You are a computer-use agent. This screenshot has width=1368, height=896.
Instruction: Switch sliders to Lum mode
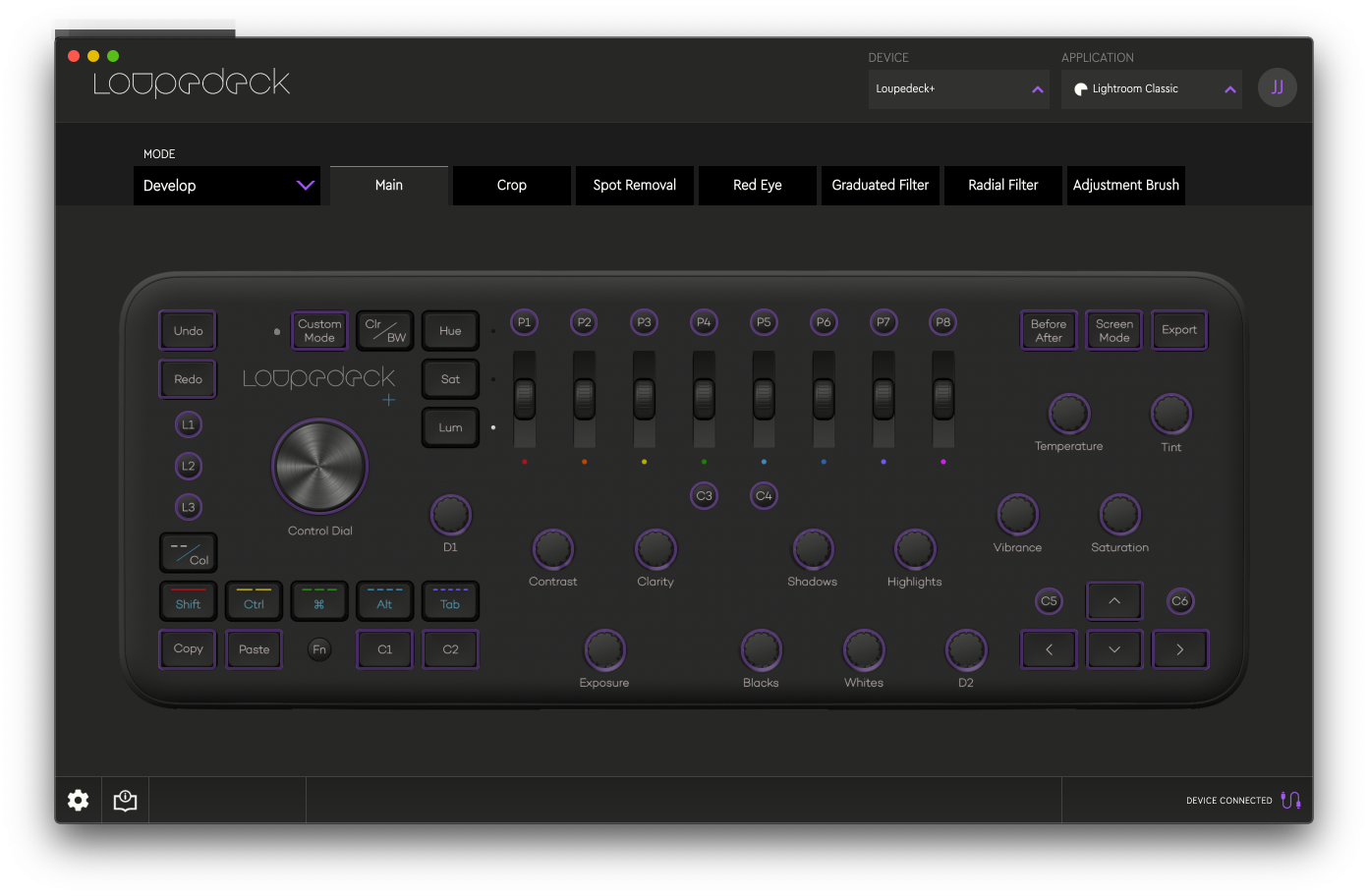click(450, 427)
